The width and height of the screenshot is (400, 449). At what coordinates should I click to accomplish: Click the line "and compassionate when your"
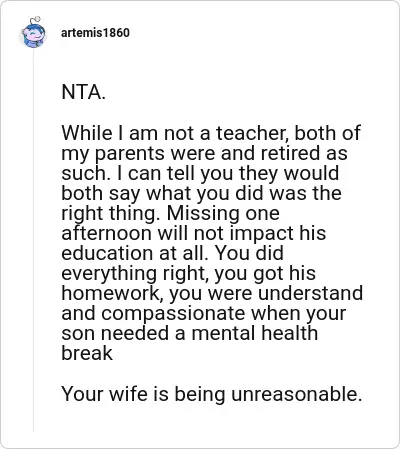(204, 314)
